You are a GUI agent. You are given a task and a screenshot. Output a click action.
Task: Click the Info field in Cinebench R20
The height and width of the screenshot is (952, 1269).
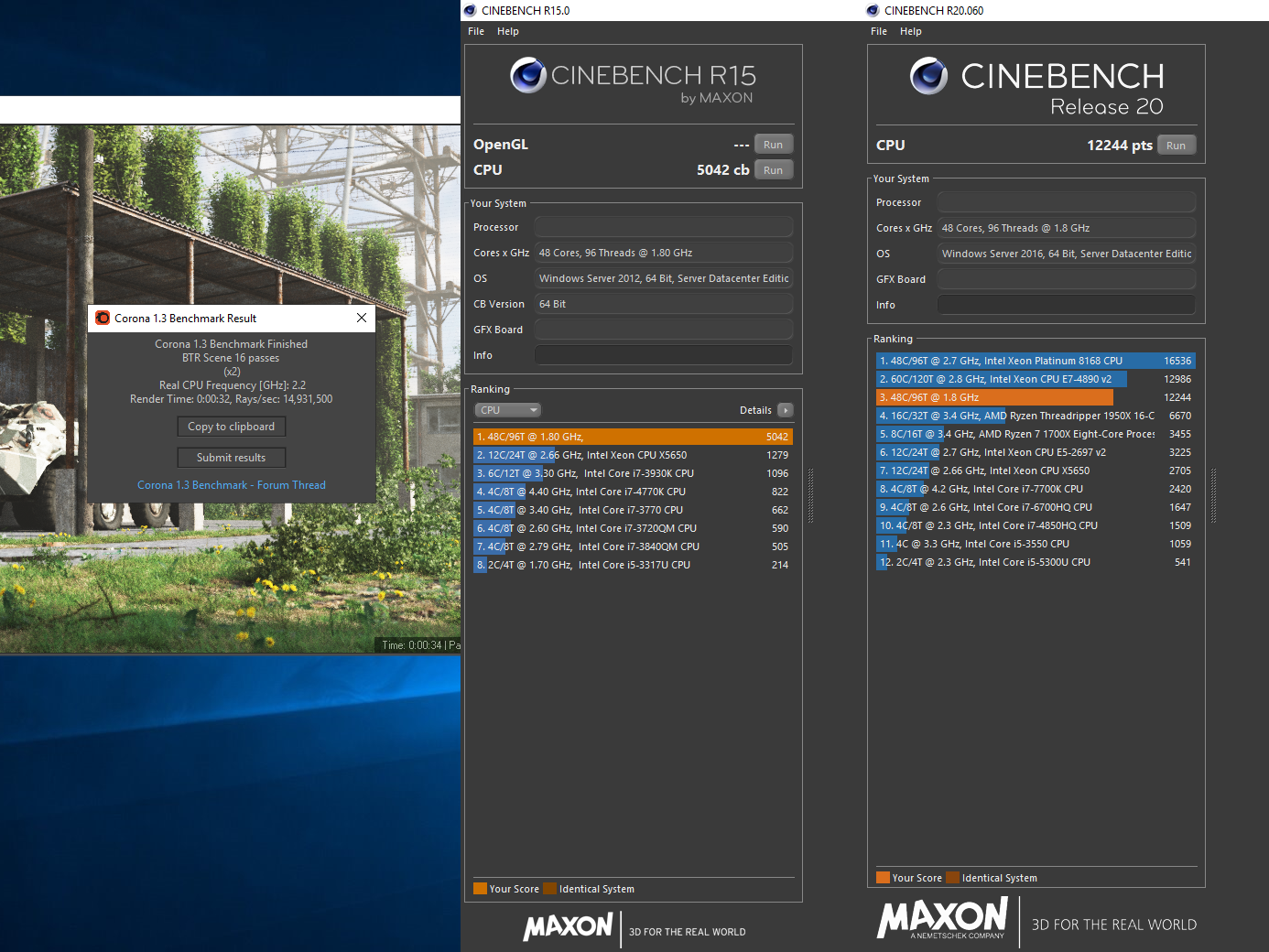[x=1067, y=305]
